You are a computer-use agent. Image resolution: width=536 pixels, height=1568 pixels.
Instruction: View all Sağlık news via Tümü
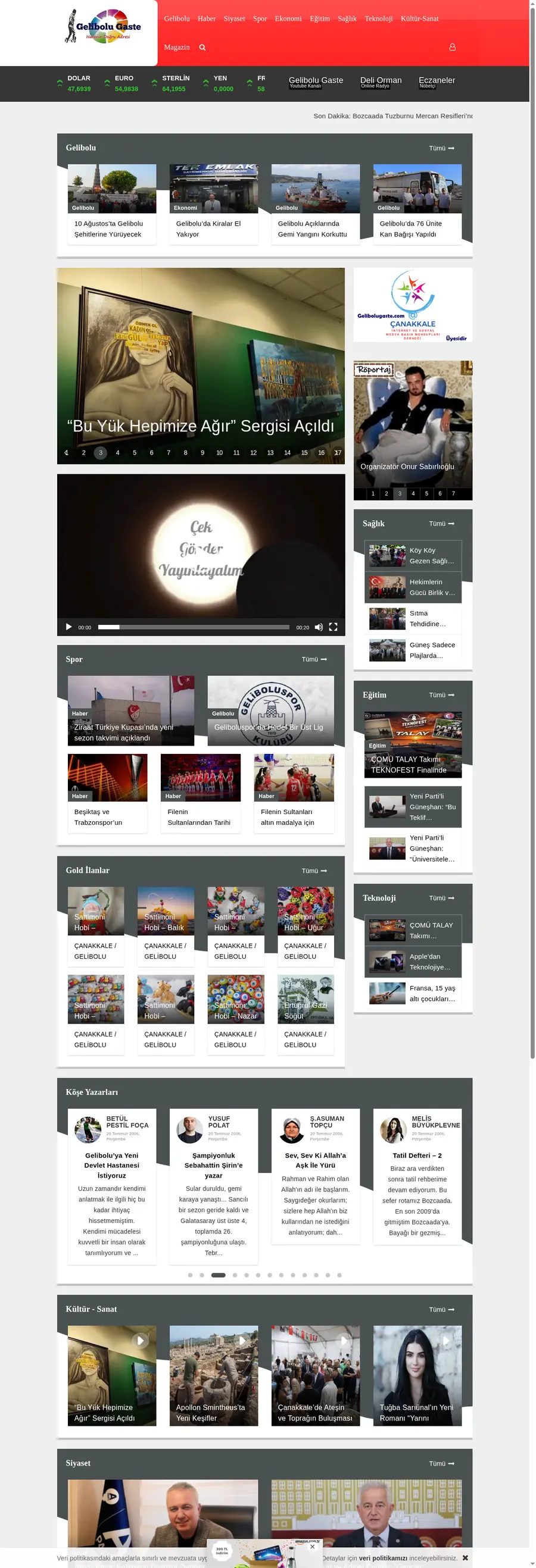point(441,524)
